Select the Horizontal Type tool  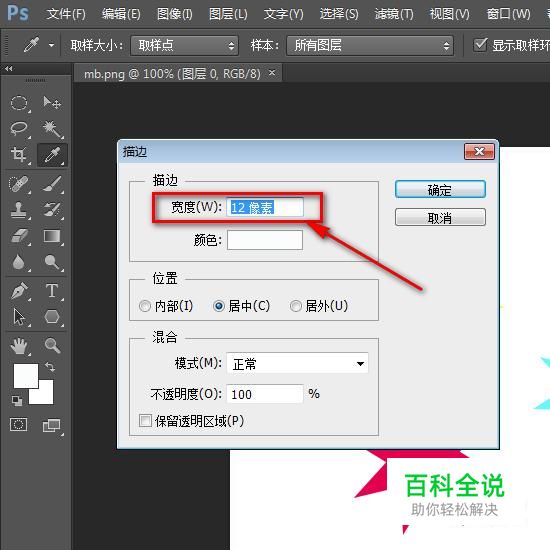[x=52, y=291]
